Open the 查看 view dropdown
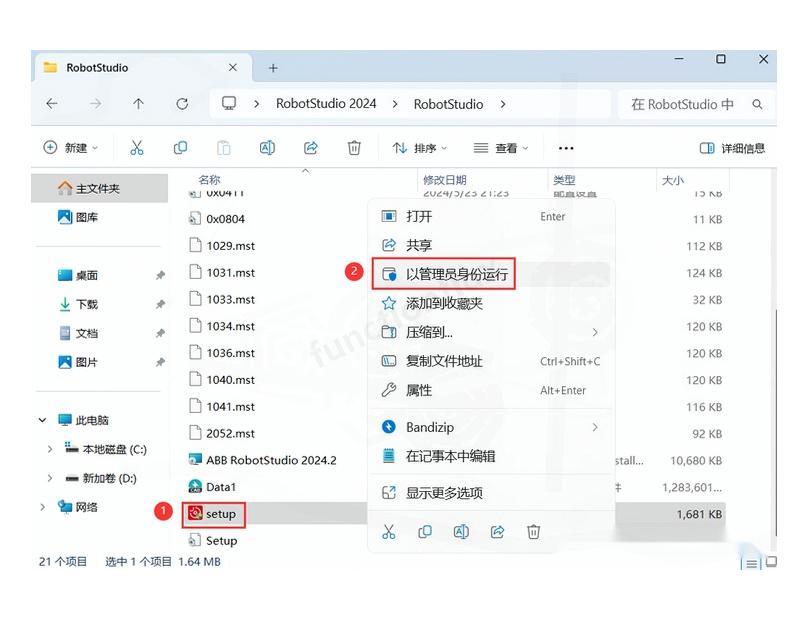 (x=501, y=148)
